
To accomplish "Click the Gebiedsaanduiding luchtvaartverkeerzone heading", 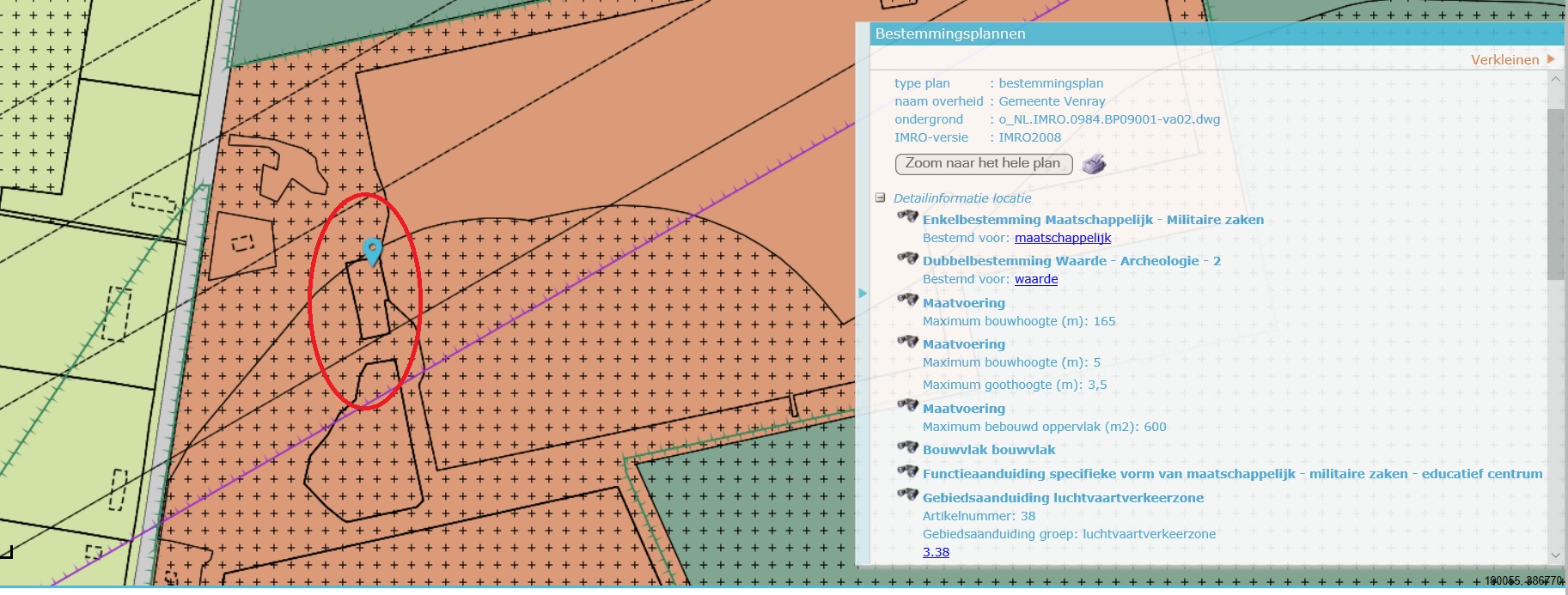I will click(1063, 498).
